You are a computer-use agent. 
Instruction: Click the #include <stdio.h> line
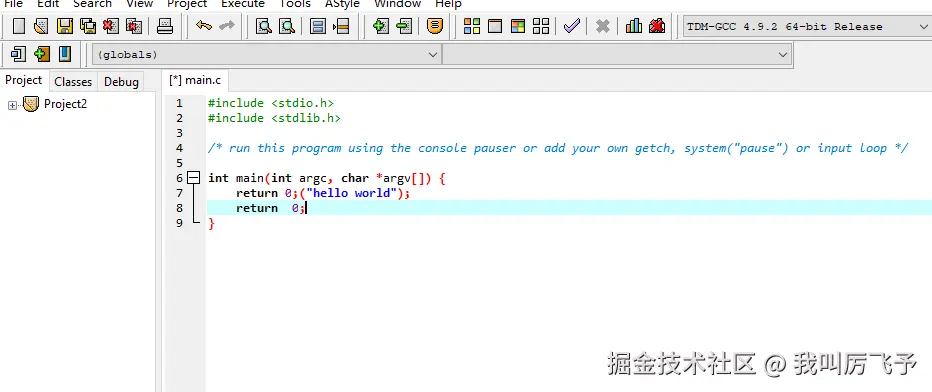(x=271, y=103)
